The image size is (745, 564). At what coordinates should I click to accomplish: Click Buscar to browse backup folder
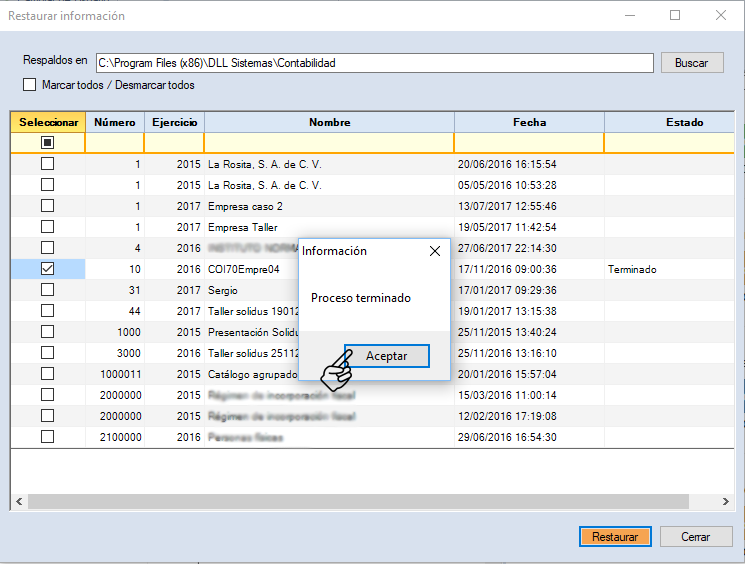(x=691, y=62)
